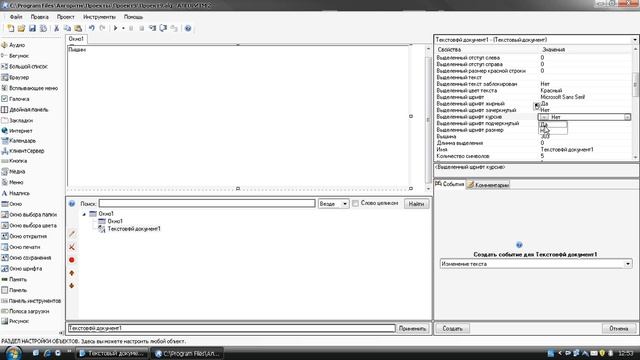Viewport: 640px width, 360px height.
Task: Open the Везде search scope dropdown
Action: tap(345, 204)
